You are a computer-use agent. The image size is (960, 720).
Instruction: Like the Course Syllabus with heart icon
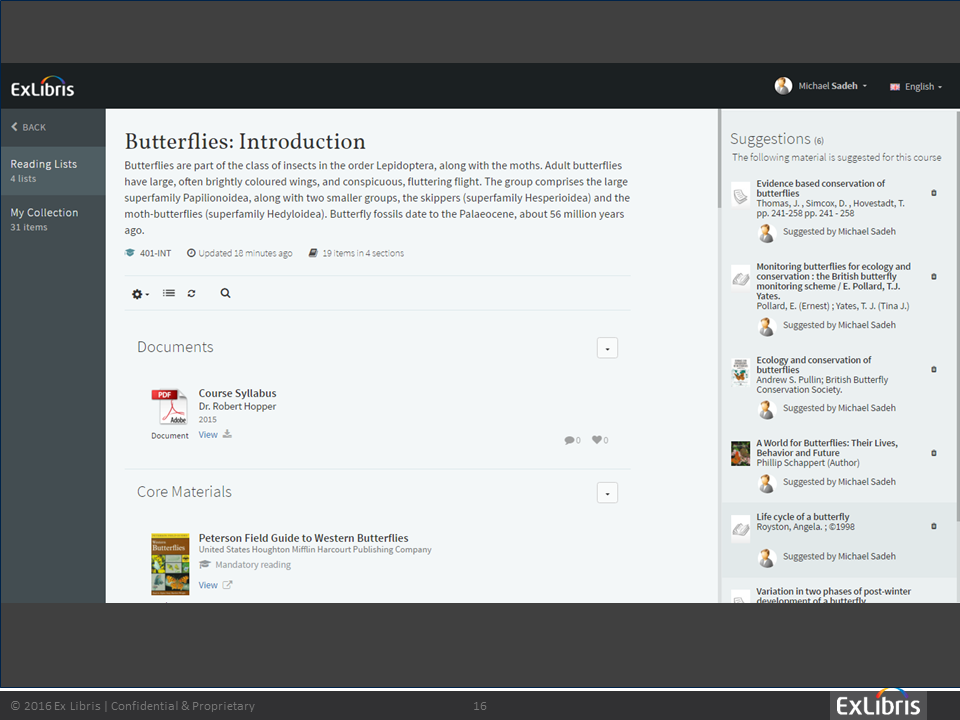598,440
